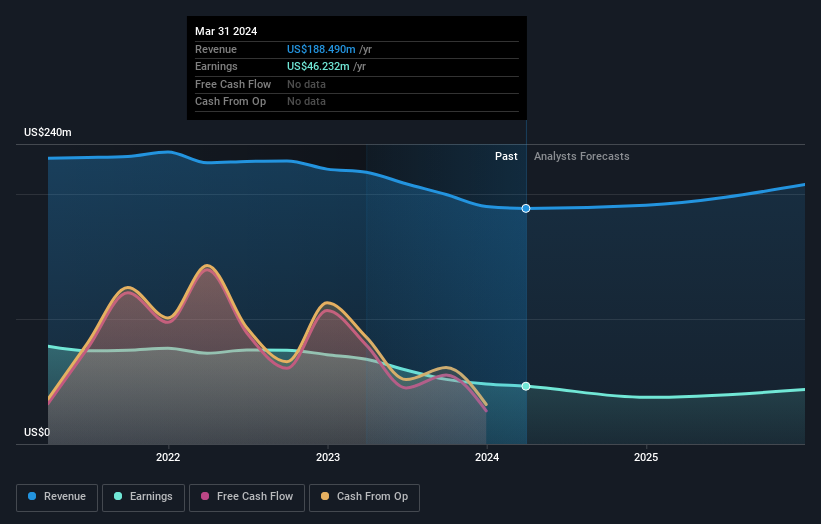Image resolution: width=821 pixels, height=524 pixels.
Task: Click the Earnings tooltip row label
Action: coord(216,66)
